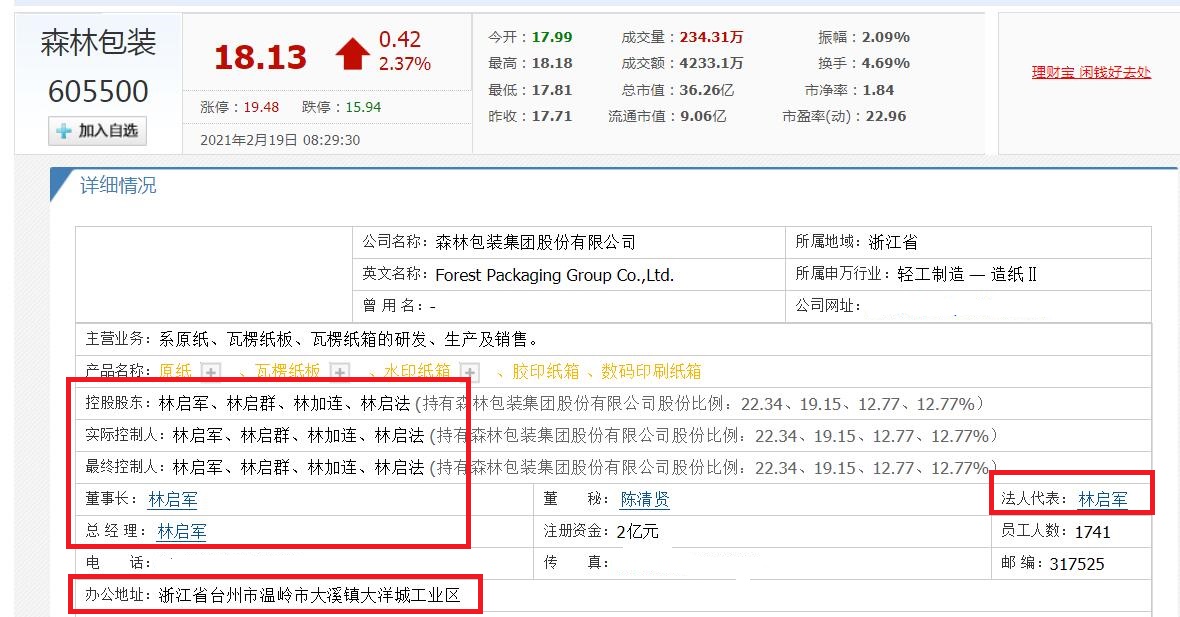Image resolution: width=1180 pixels, height=617 pixels.
Task: Open the 理财宝 闲钱好去处 ad link
Action: (1091, 72)
